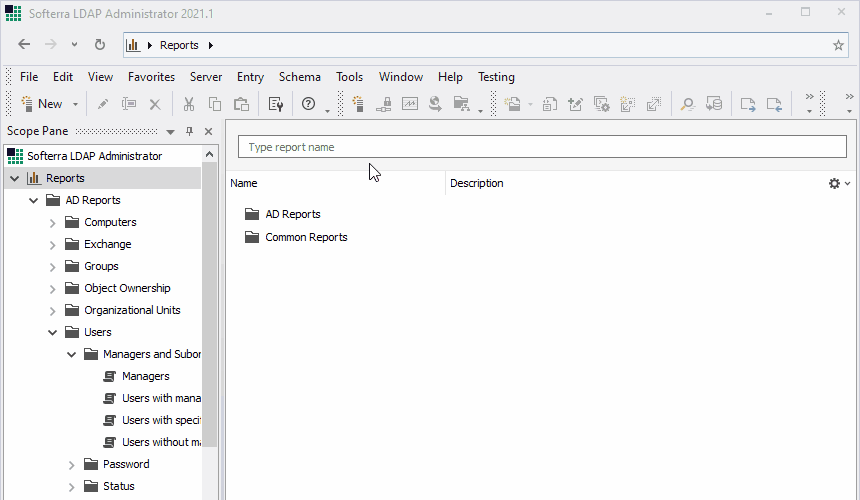Expand the Password folder node
Image resolution: width=860 pixels, height=500 pixels.
coord(71,464)
